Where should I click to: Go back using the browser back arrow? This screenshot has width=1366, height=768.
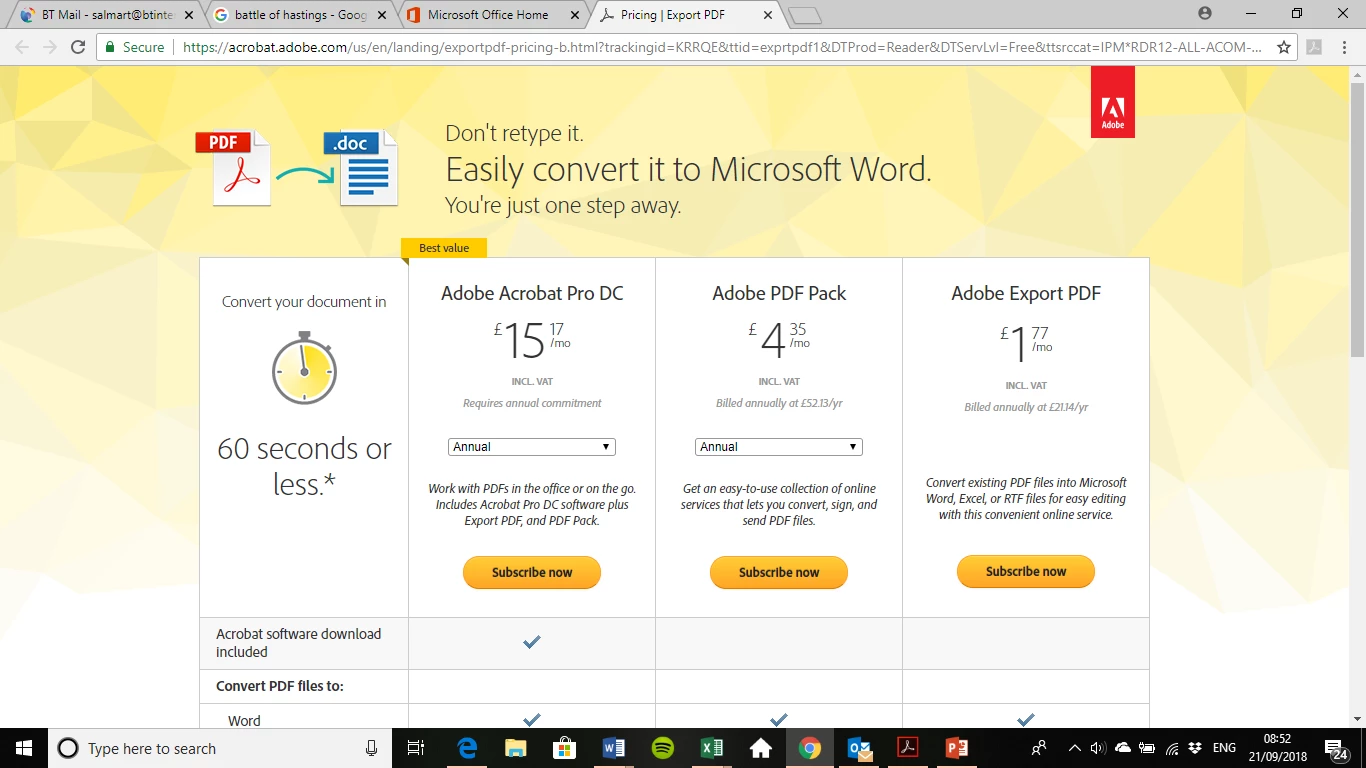point(22,47)
